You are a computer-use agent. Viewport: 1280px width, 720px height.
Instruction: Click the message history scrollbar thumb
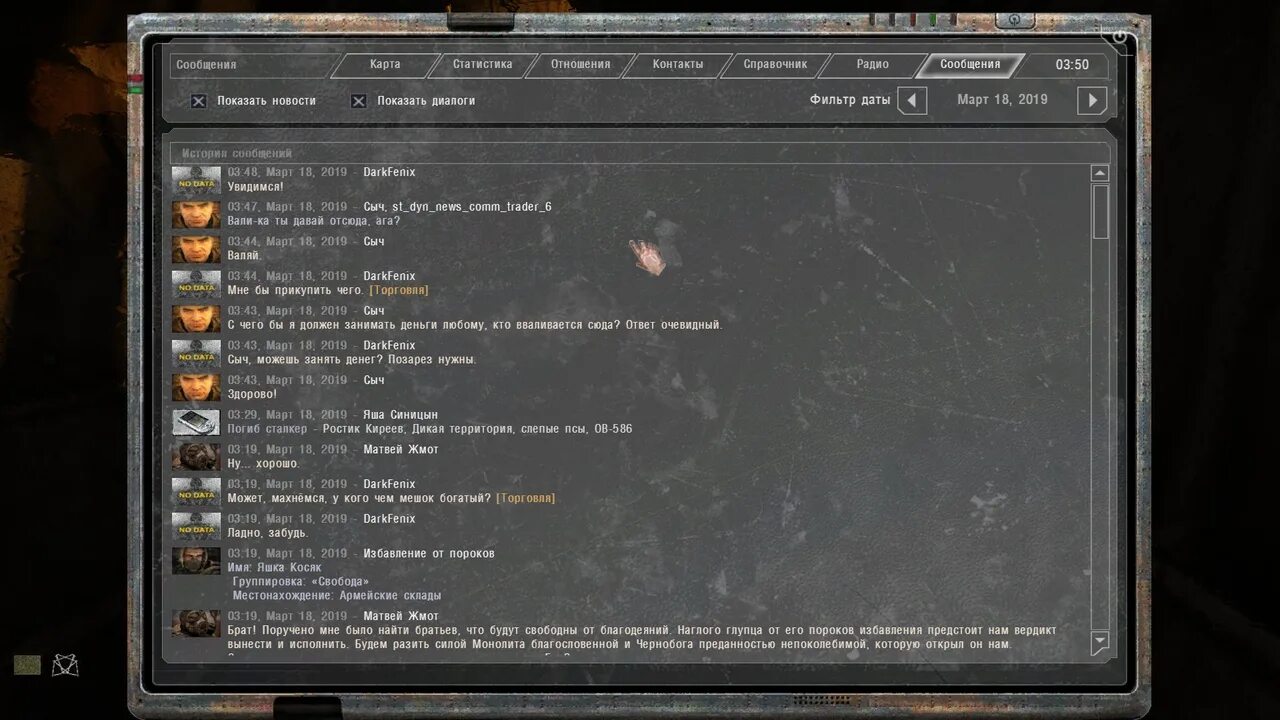[x=1100, y=211]
